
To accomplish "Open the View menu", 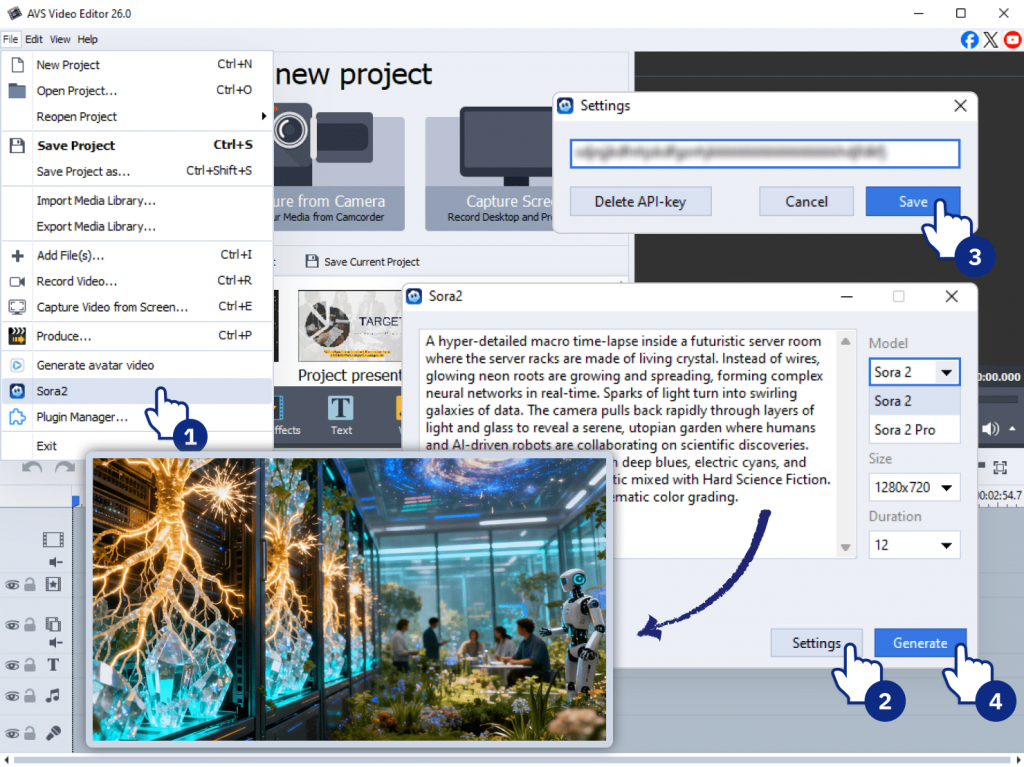I will pos(60,39).
